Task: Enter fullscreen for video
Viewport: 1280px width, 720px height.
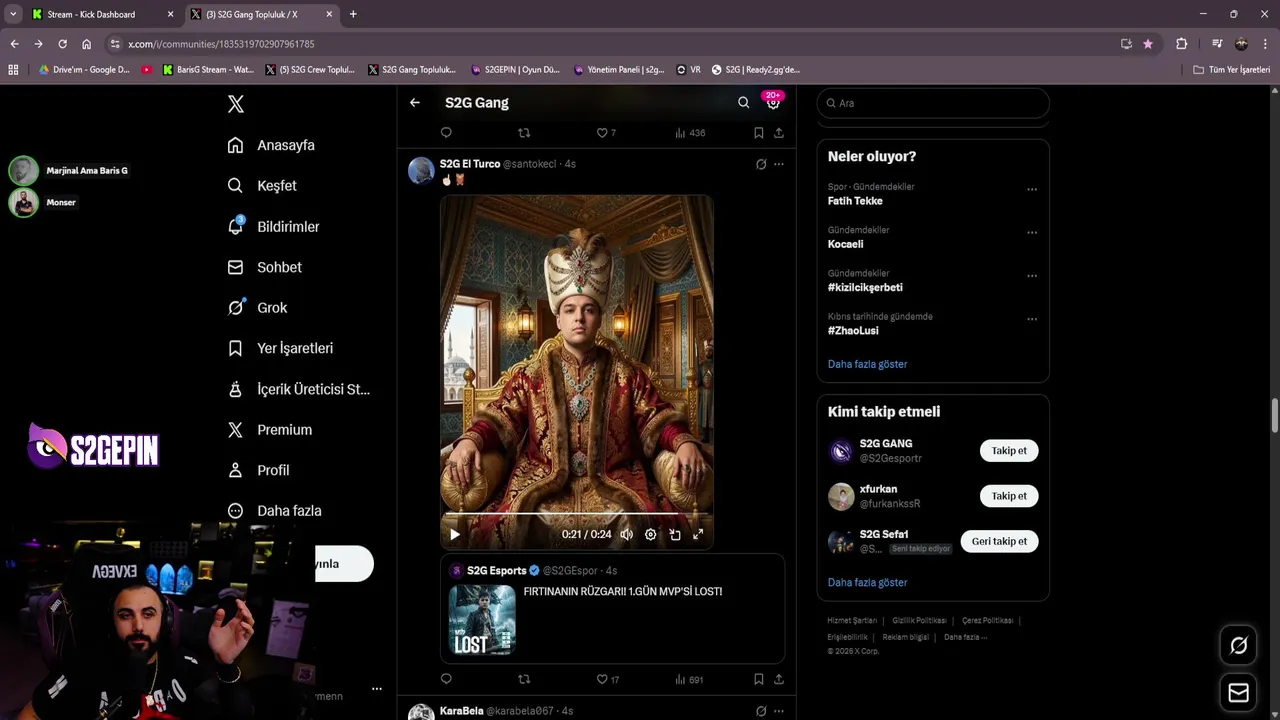Action: [698, 534]
